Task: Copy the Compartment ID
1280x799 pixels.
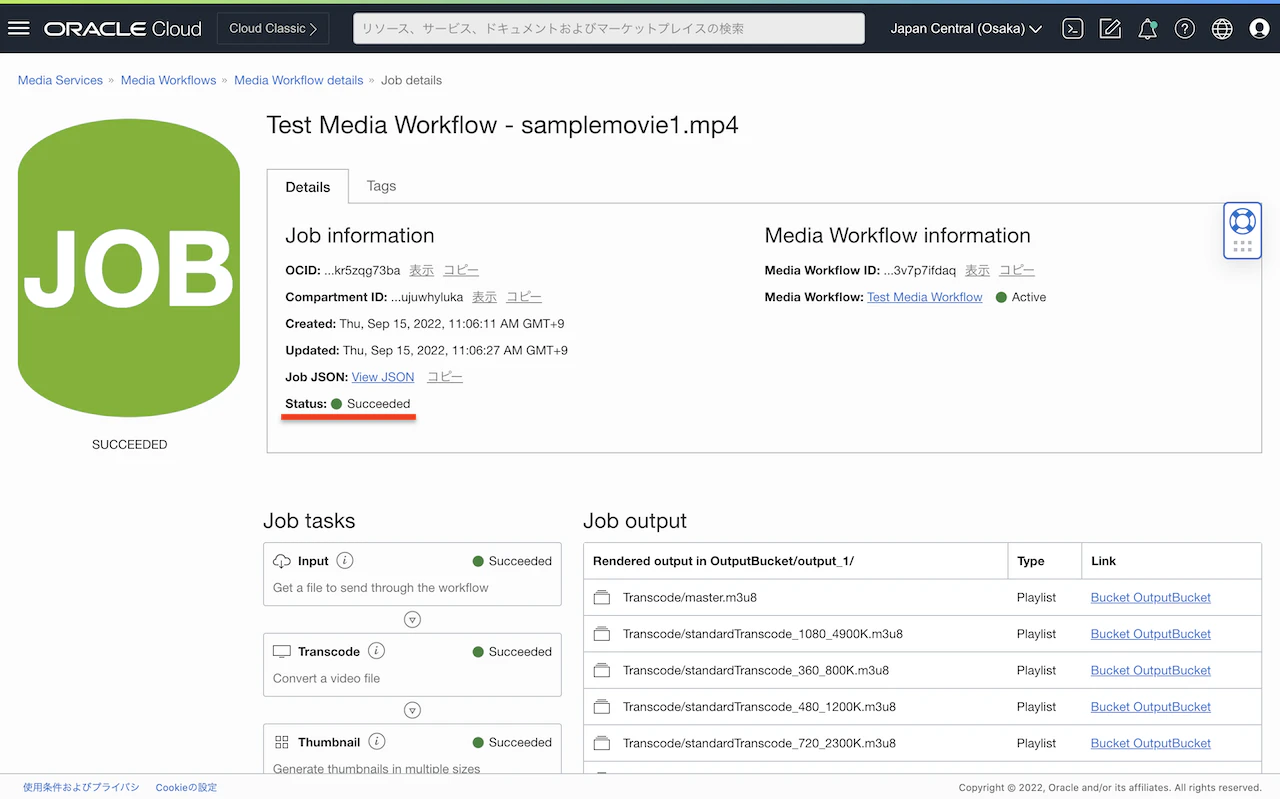Action: (x=524, y=297)
